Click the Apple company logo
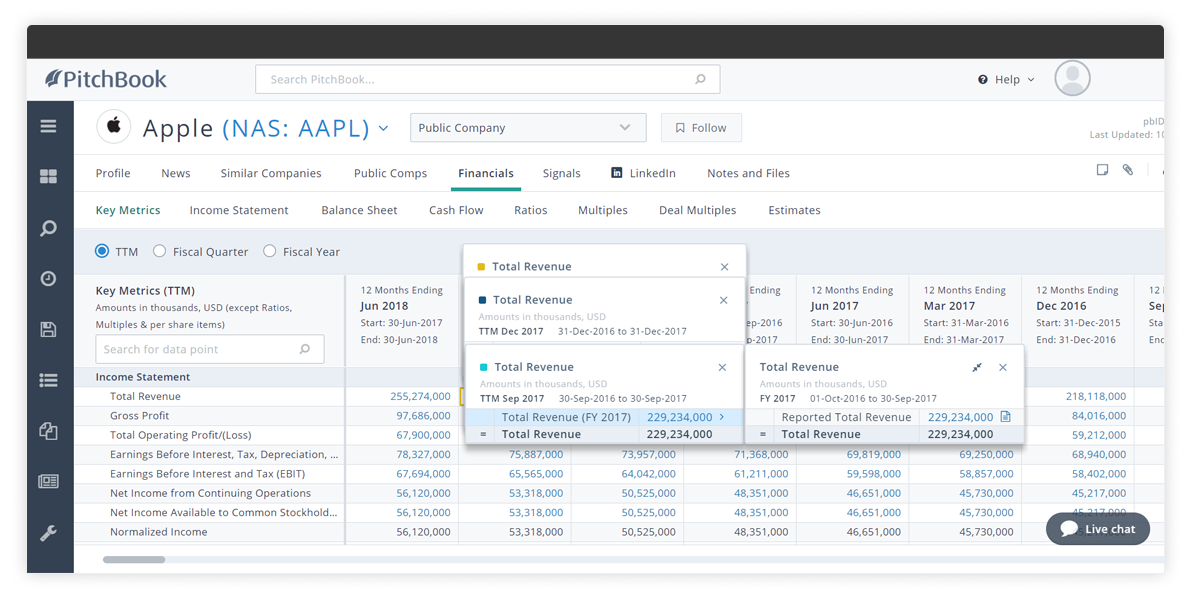Image resolution: width=1200 pixels, height=606 pixels. pyautogui.click(x=114, y=127)
